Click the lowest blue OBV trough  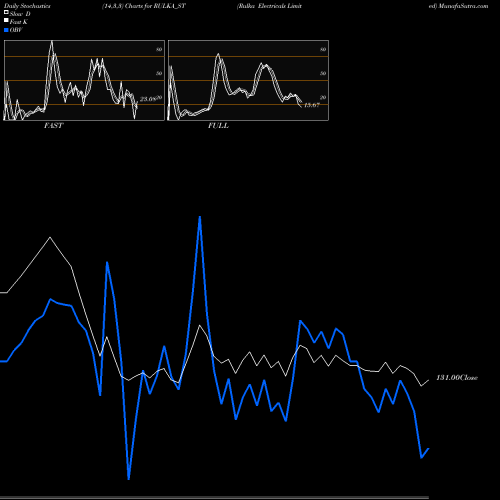pyautogui.click(x=129, y=479)
